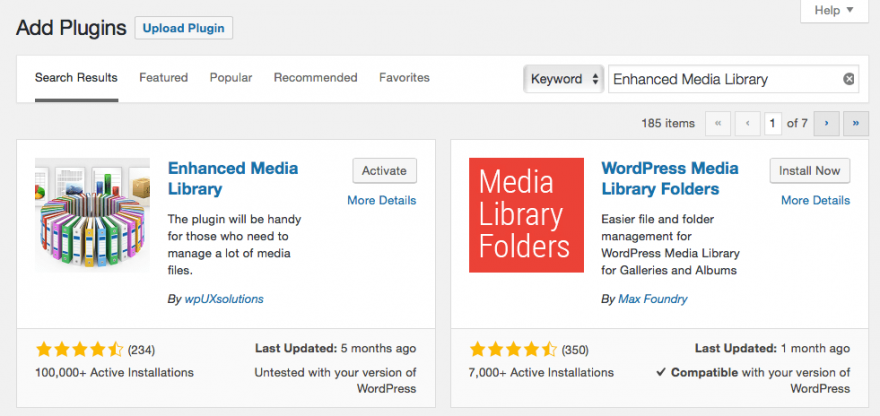View More Details for Enhanced Media Library

click(382, 200)
